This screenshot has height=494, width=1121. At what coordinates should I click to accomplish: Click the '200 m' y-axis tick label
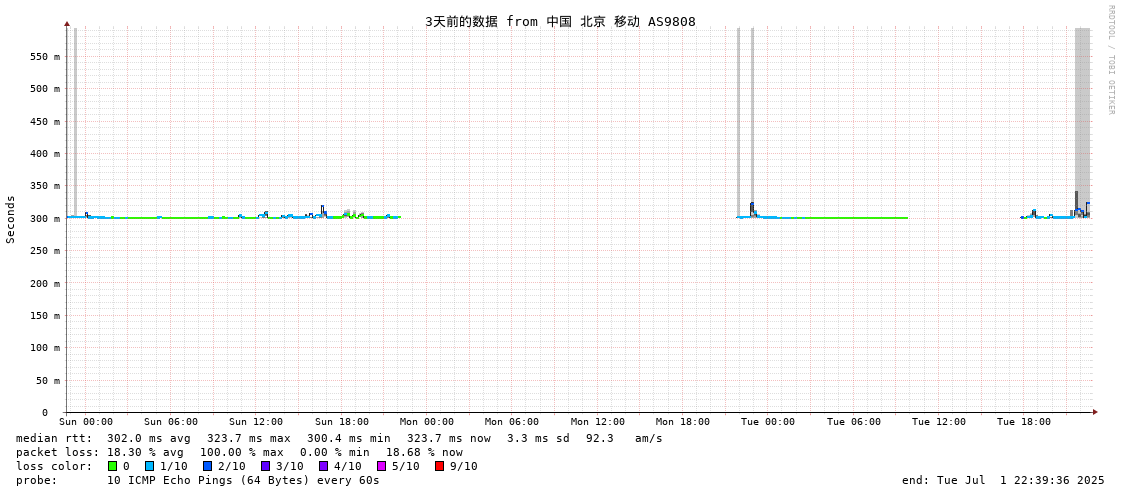coord(46,283)
